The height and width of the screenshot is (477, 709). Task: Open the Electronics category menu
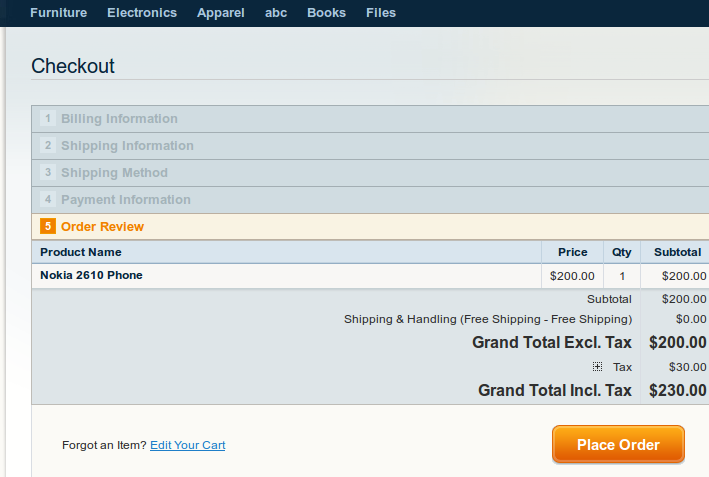(142, 13)
